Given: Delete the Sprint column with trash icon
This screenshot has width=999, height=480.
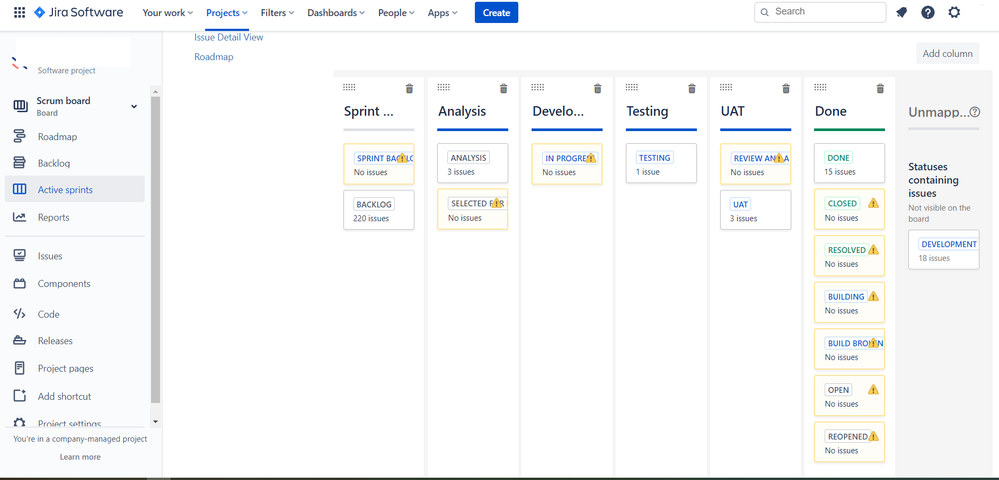Looking at the screenshot, I should point(410,89).
